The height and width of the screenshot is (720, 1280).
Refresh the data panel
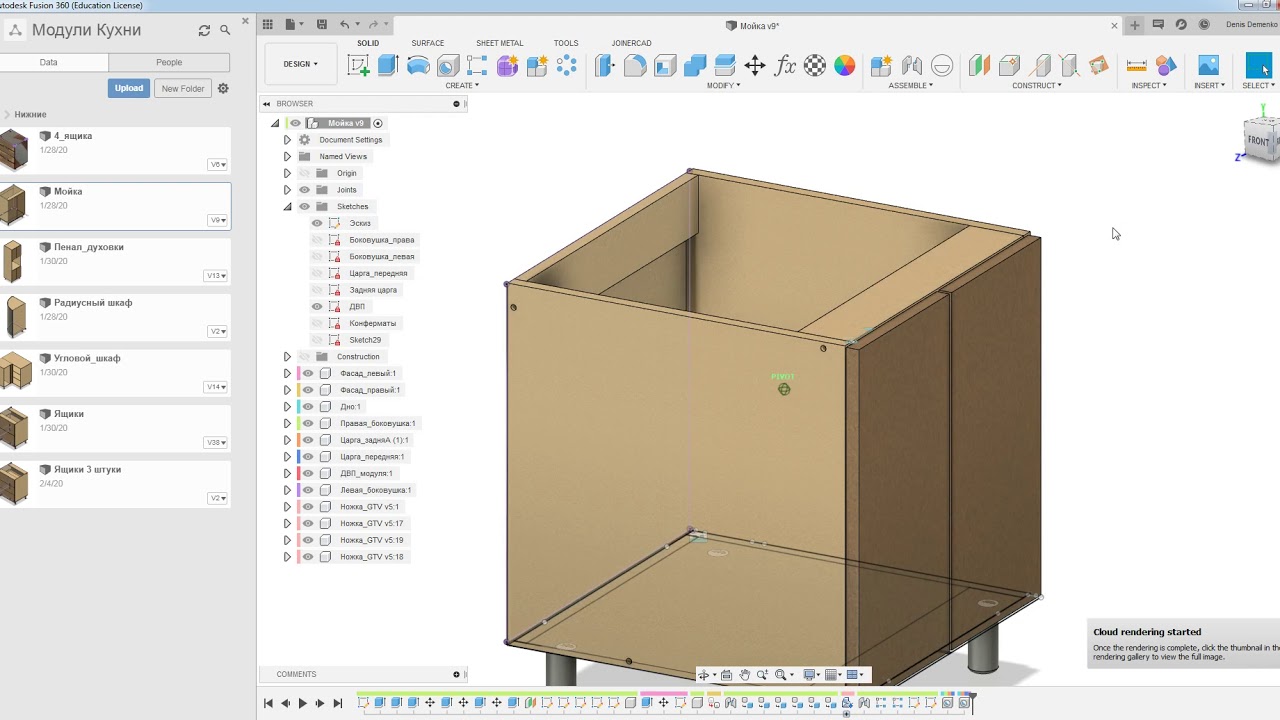205,30
